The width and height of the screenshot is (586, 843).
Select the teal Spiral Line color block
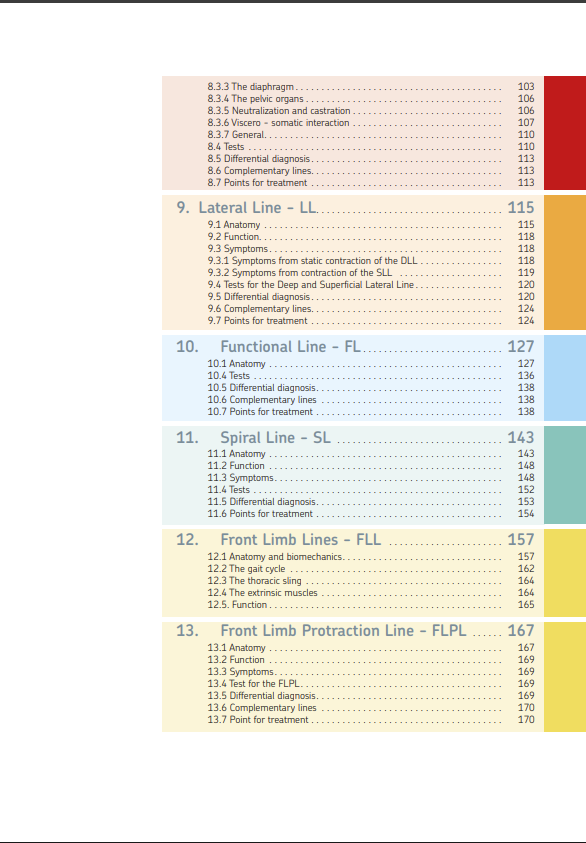coord(565,475)
